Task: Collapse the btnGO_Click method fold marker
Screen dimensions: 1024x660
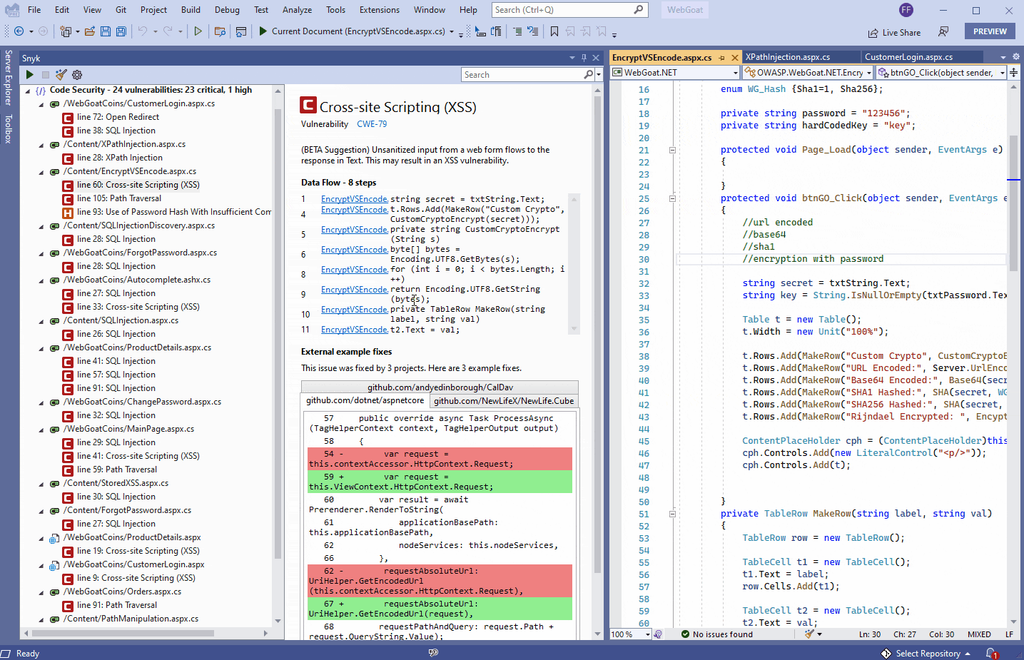Action: coord(672,198)
